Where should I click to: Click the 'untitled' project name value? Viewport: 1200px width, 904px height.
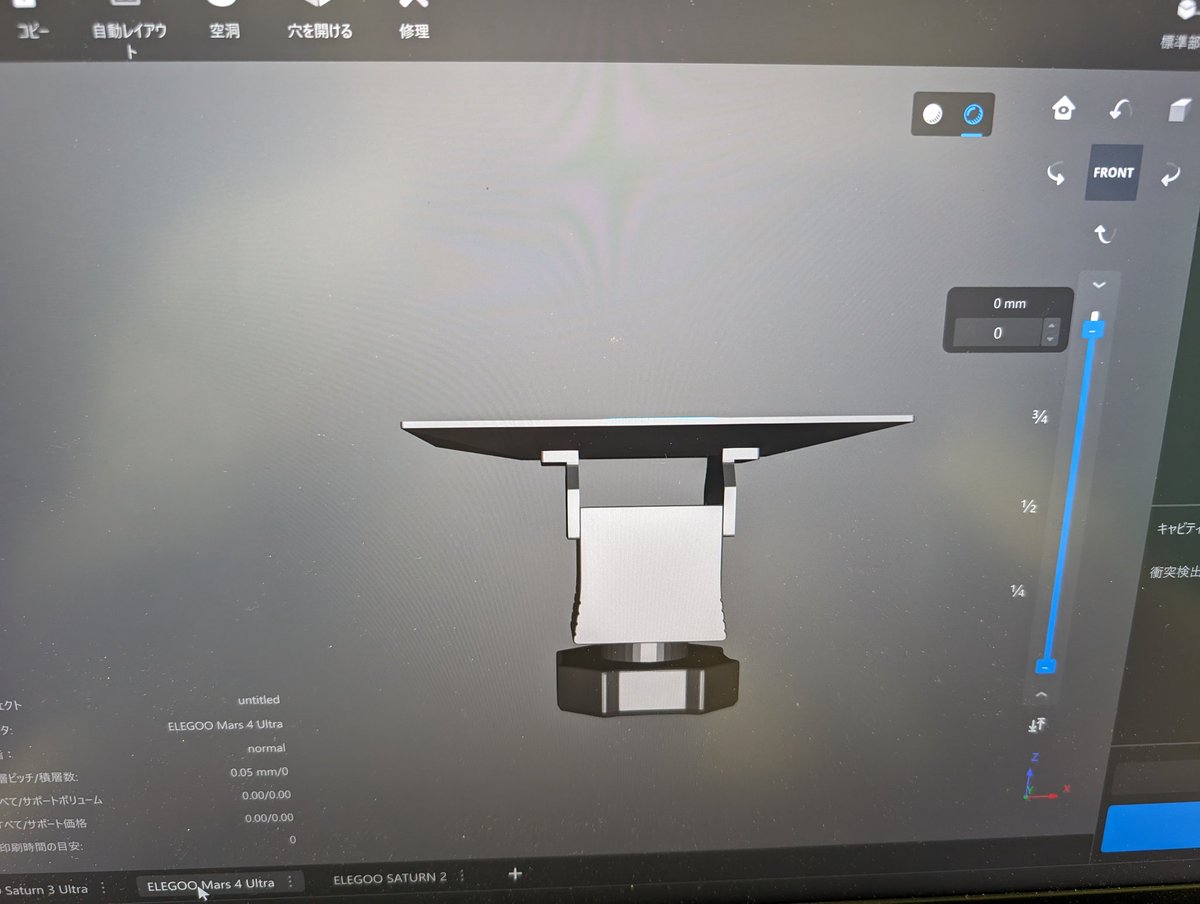pos(258,700)
